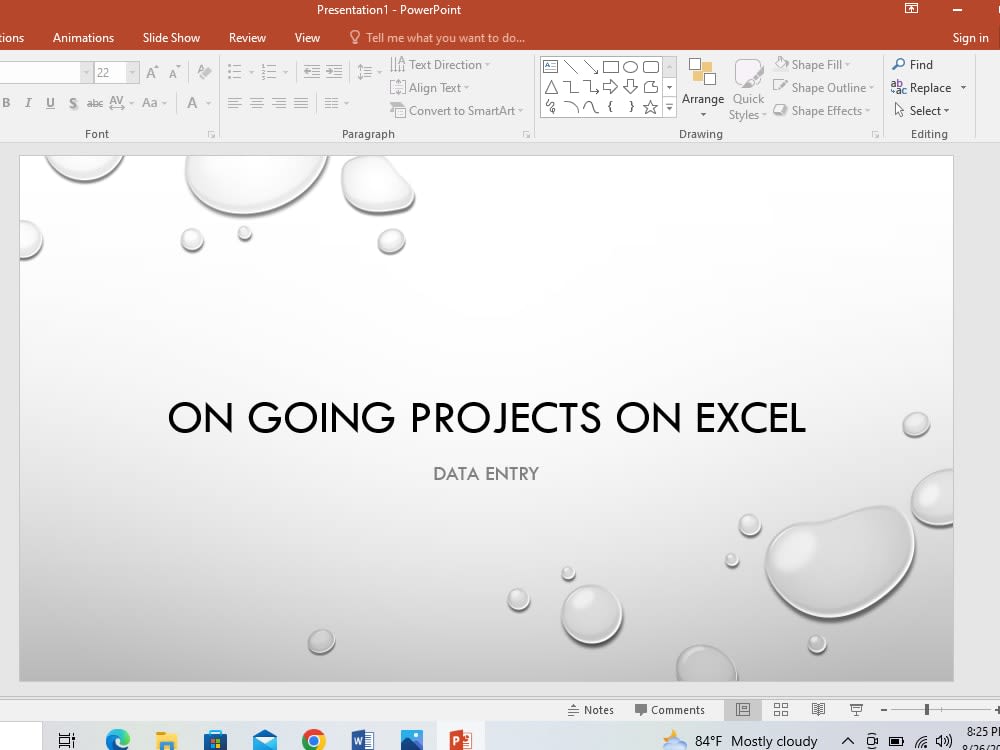This screenshot has width=1000, height=750.
Task: Open the Select dropdown
Action: 922,110
